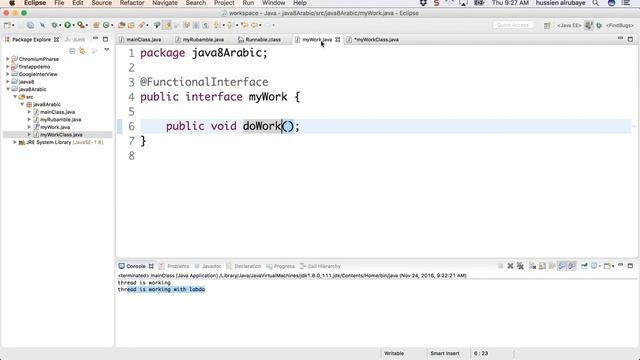The image size is (640, 360).
Task: Click the Open Type toolbar icon
Action: (x=121, y=25)
